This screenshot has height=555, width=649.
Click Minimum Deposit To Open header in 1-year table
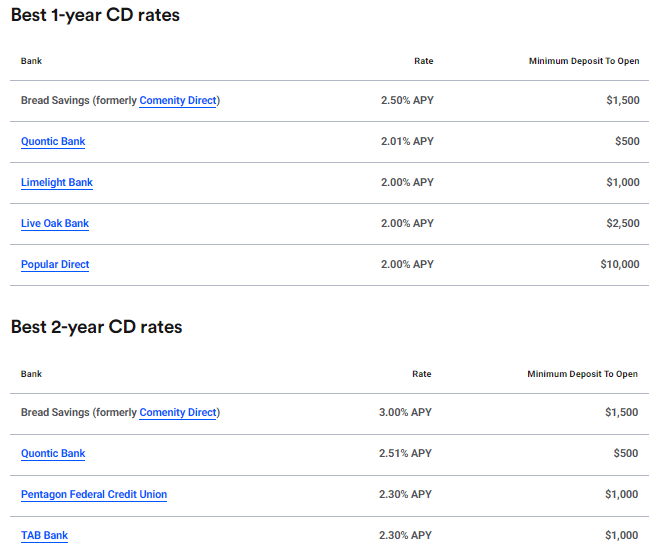(x=584, y=61)
